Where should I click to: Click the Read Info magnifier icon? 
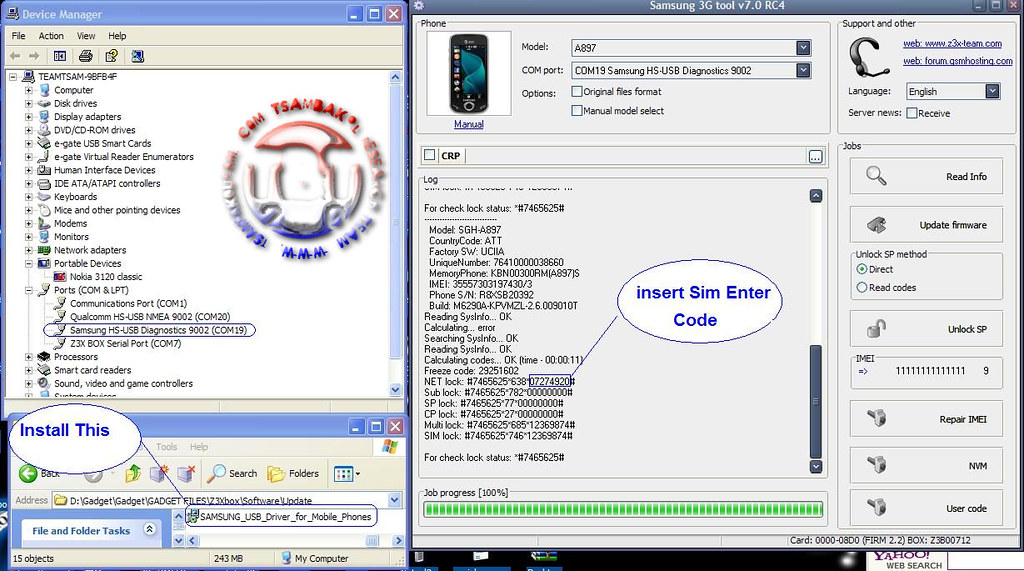(x=876, y=176)
